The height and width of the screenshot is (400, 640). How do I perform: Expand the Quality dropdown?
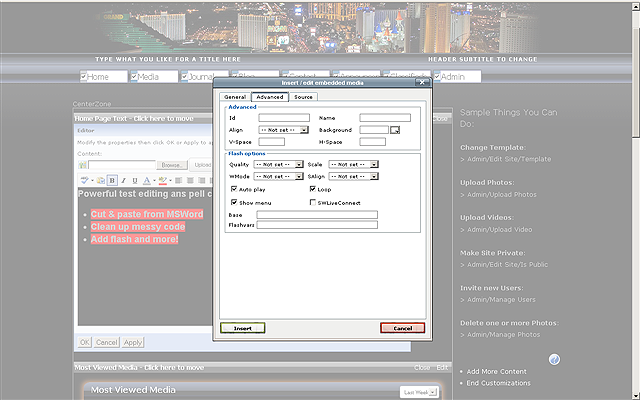(x=278, y=164)
